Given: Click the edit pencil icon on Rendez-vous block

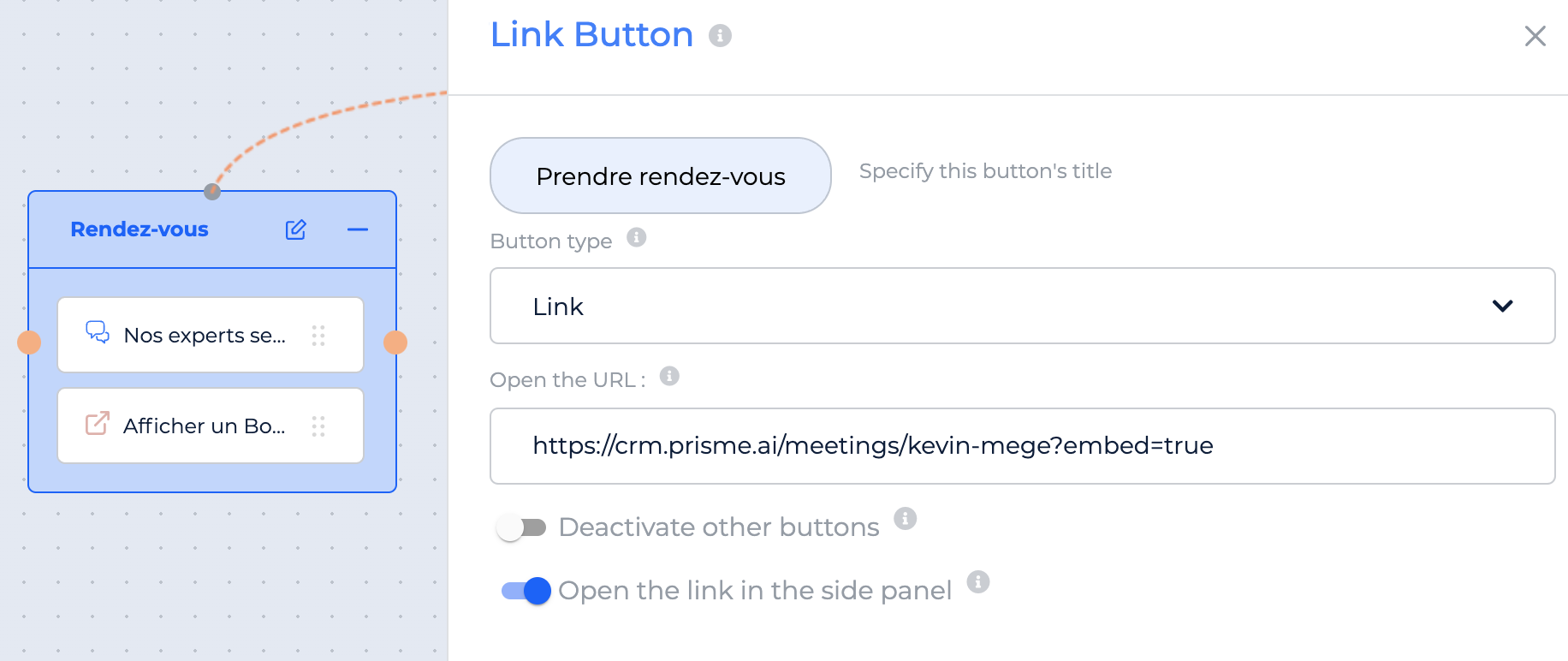Looking at the screenshot, I should [x=295, y=229].
